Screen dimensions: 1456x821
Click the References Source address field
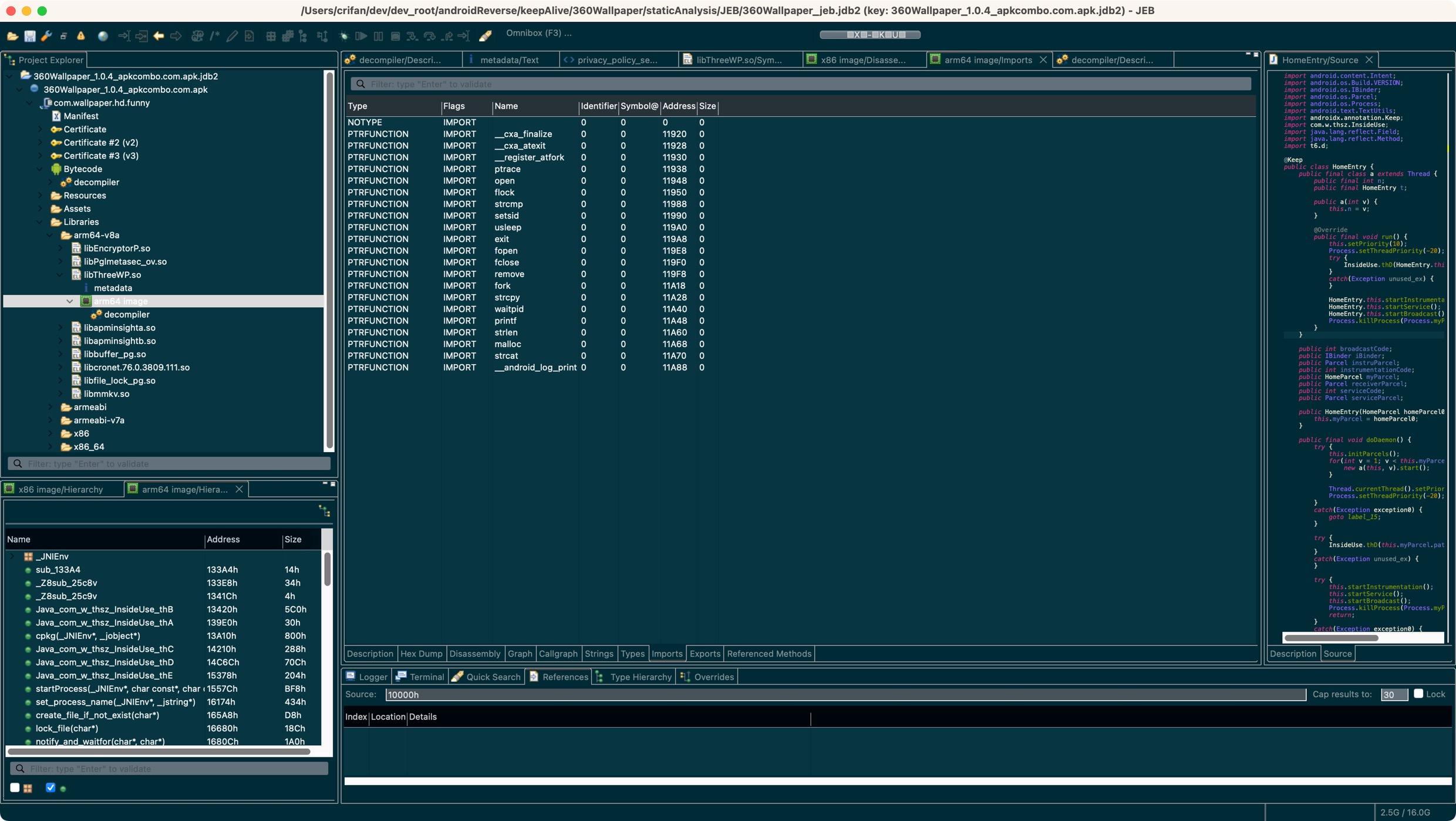(x=845, y=695)
